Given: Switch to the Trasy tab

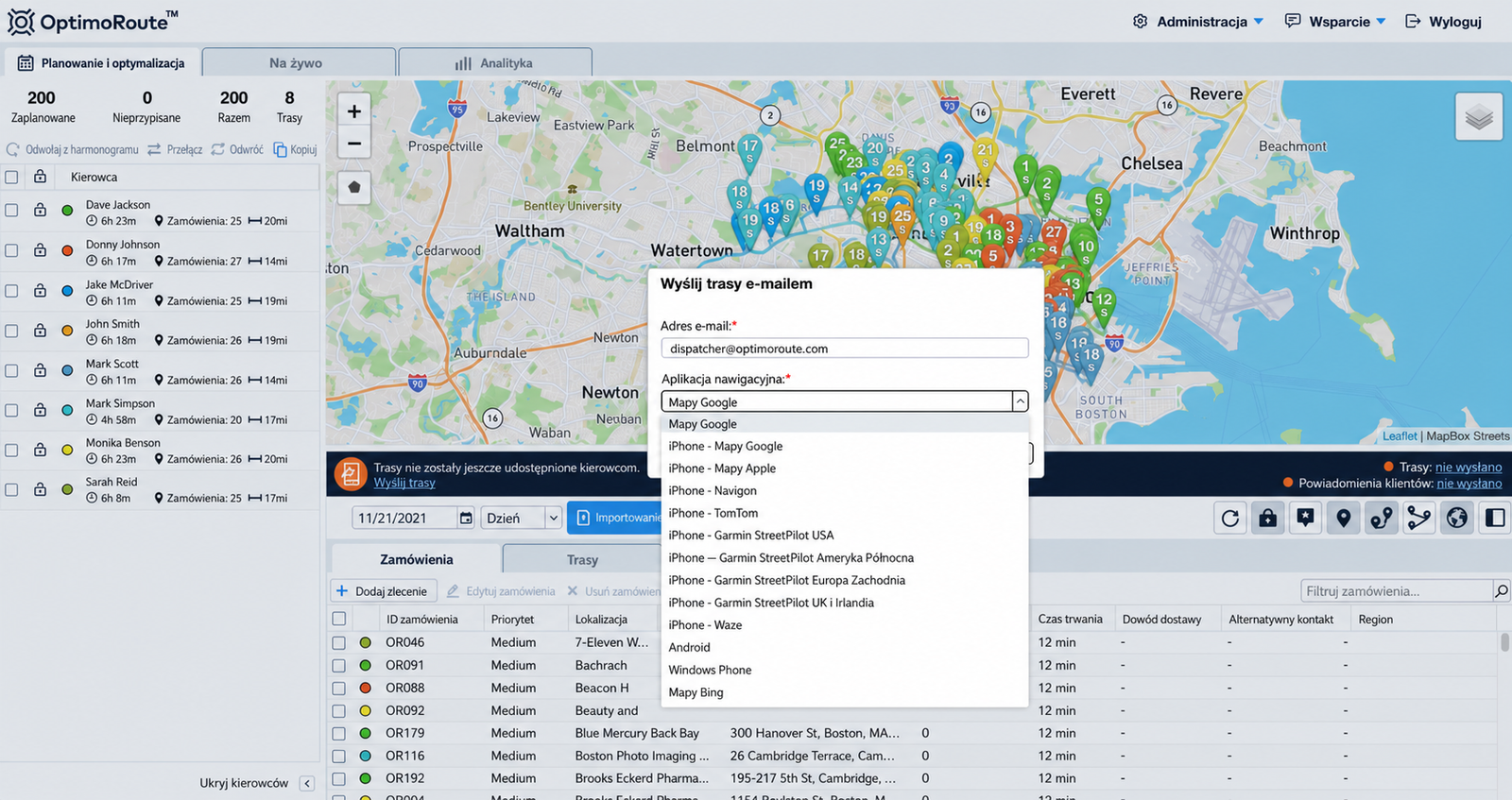Looking at the screenshot, I should 582,559.
